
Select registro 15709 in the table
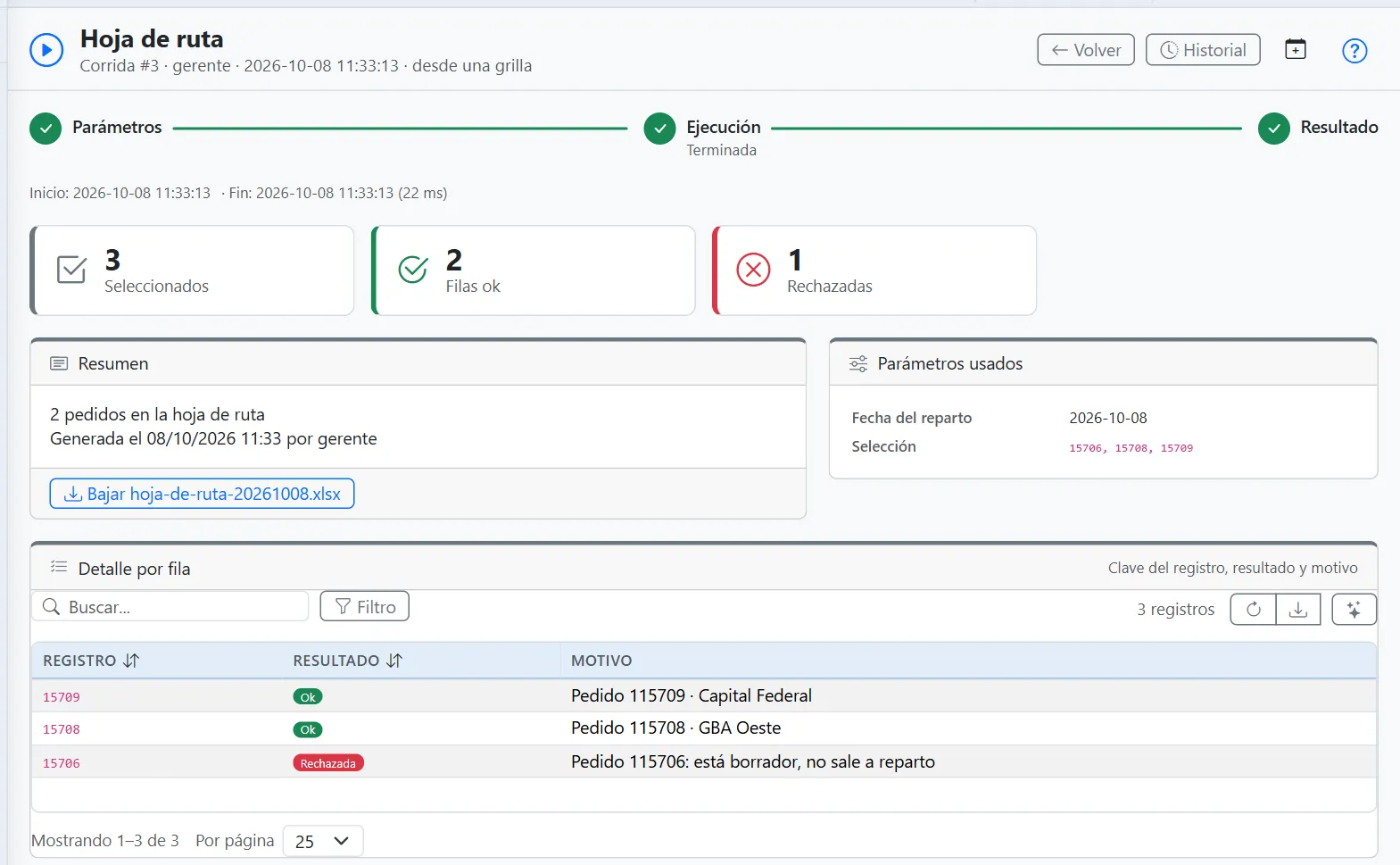point(62,697)
